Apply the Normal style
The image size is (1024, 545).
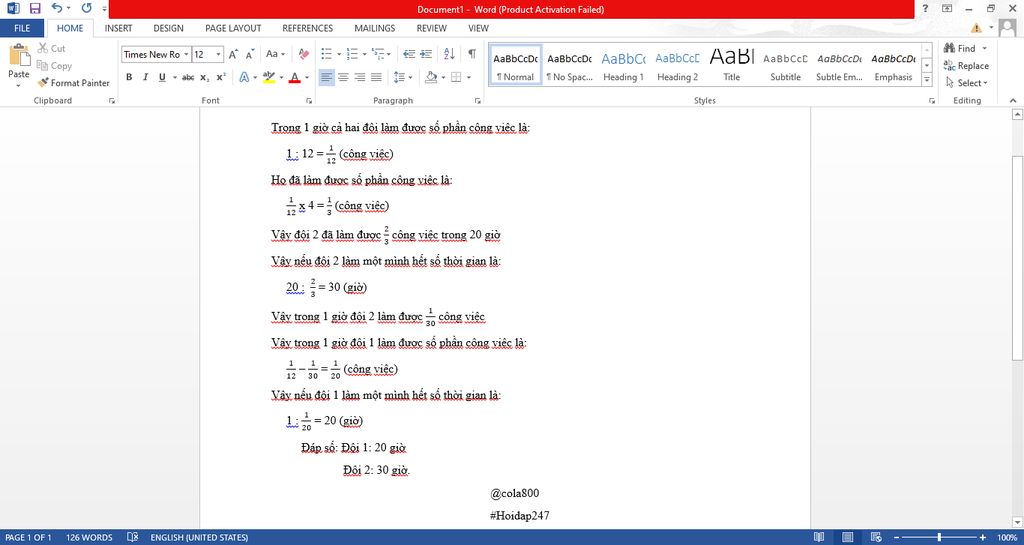pos(515,65)
